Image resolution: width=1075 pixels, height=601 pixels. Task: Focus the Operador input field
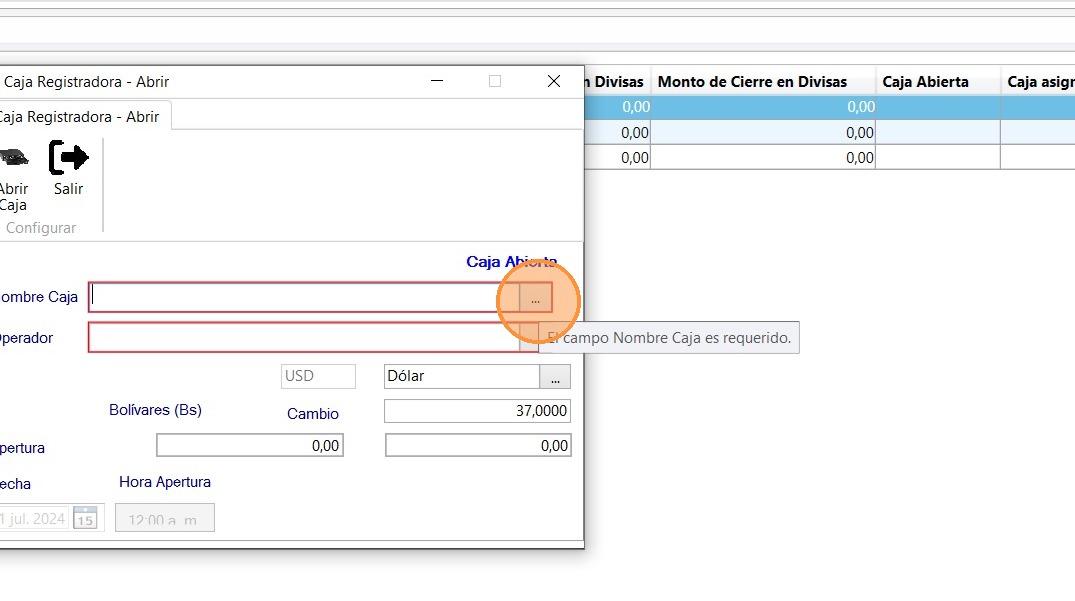tap(304, 338)
